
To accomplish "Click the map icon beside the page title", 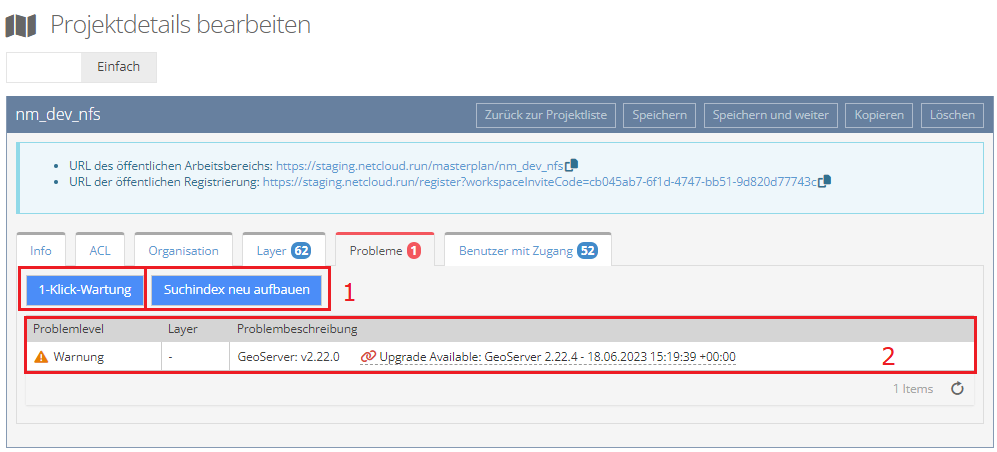I will click(x=21, y=25).
